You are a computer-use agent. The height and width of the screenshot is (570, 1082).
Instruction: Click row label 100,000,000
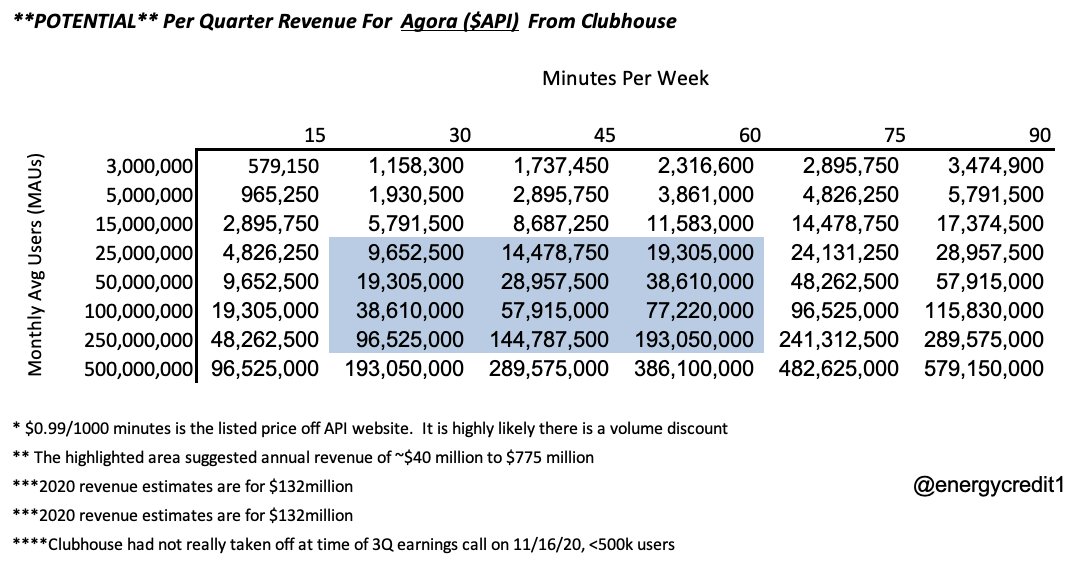point(139,311)
